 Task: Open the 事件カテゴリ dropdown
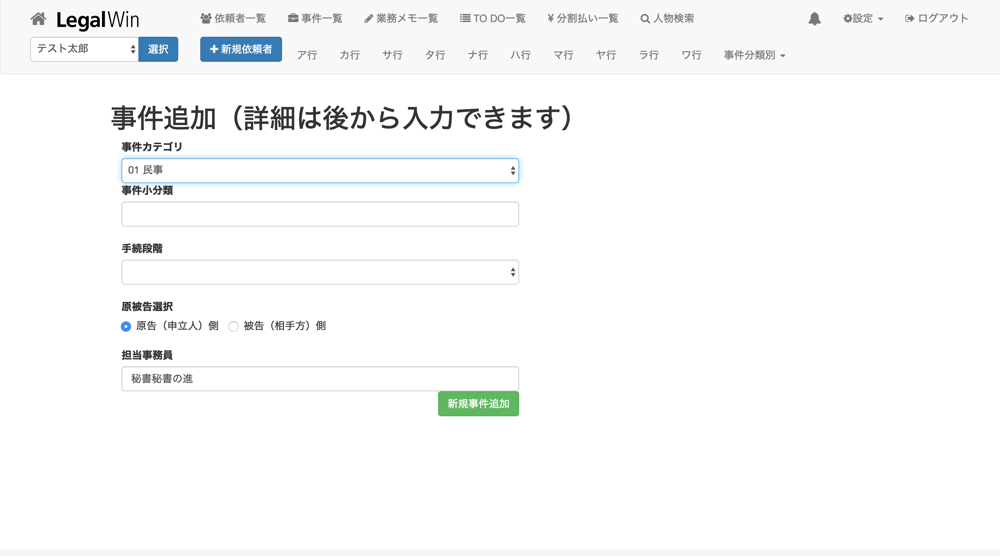pyautogui.click(x=320, y=171)
